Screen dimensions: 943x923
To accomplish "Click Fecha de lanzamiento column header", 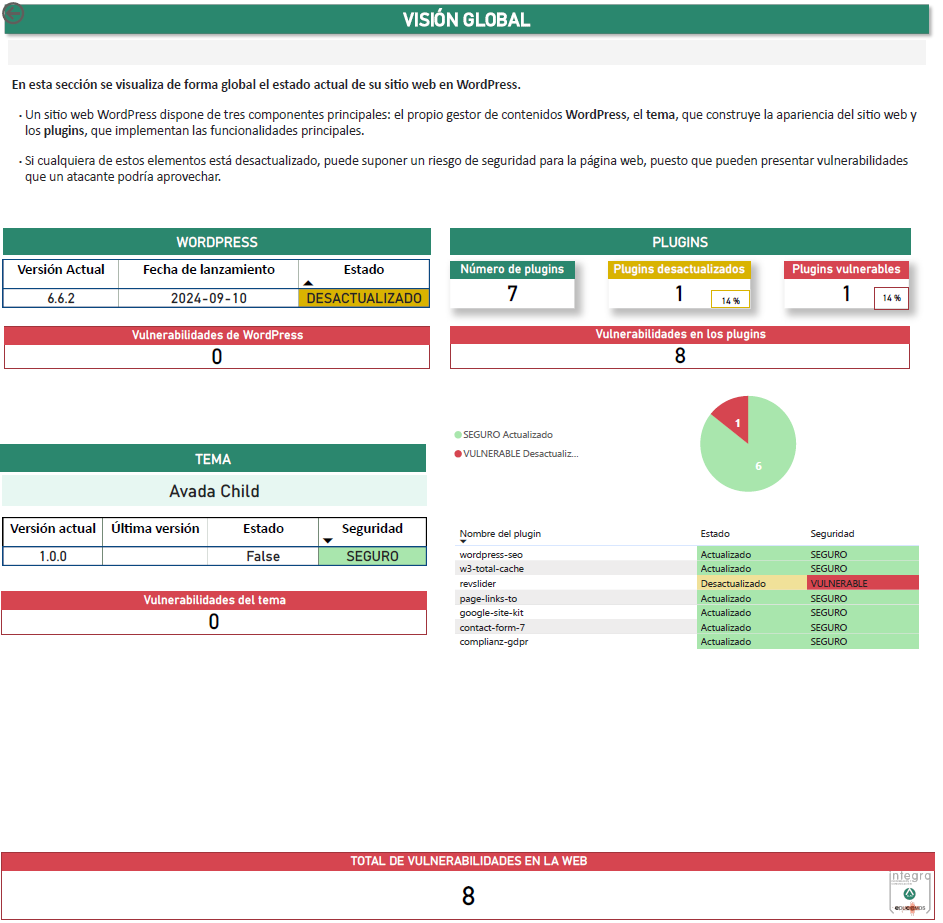I will (x=208, y=270).
